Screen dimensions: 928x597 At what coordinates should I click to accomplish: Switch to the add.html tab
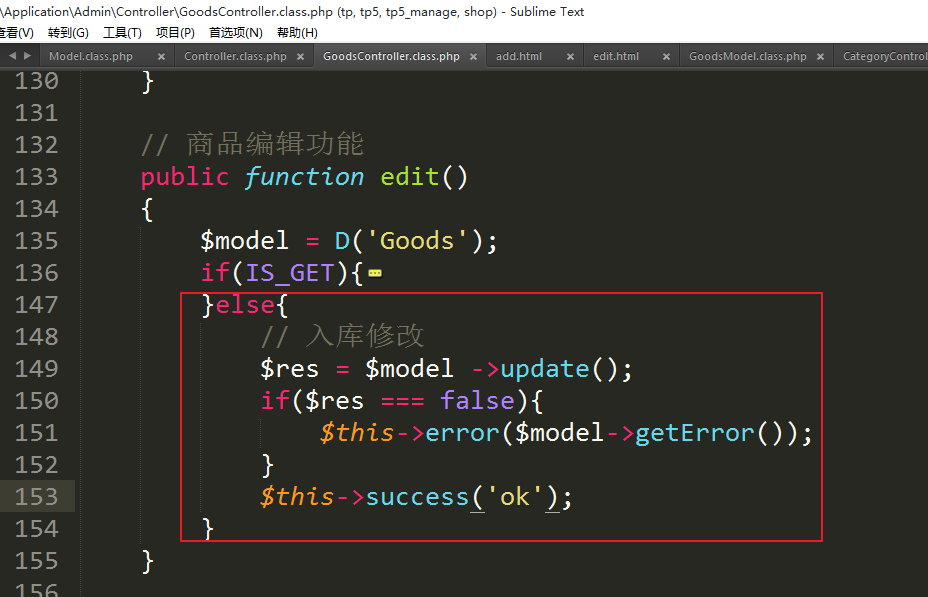pos(519,57)
